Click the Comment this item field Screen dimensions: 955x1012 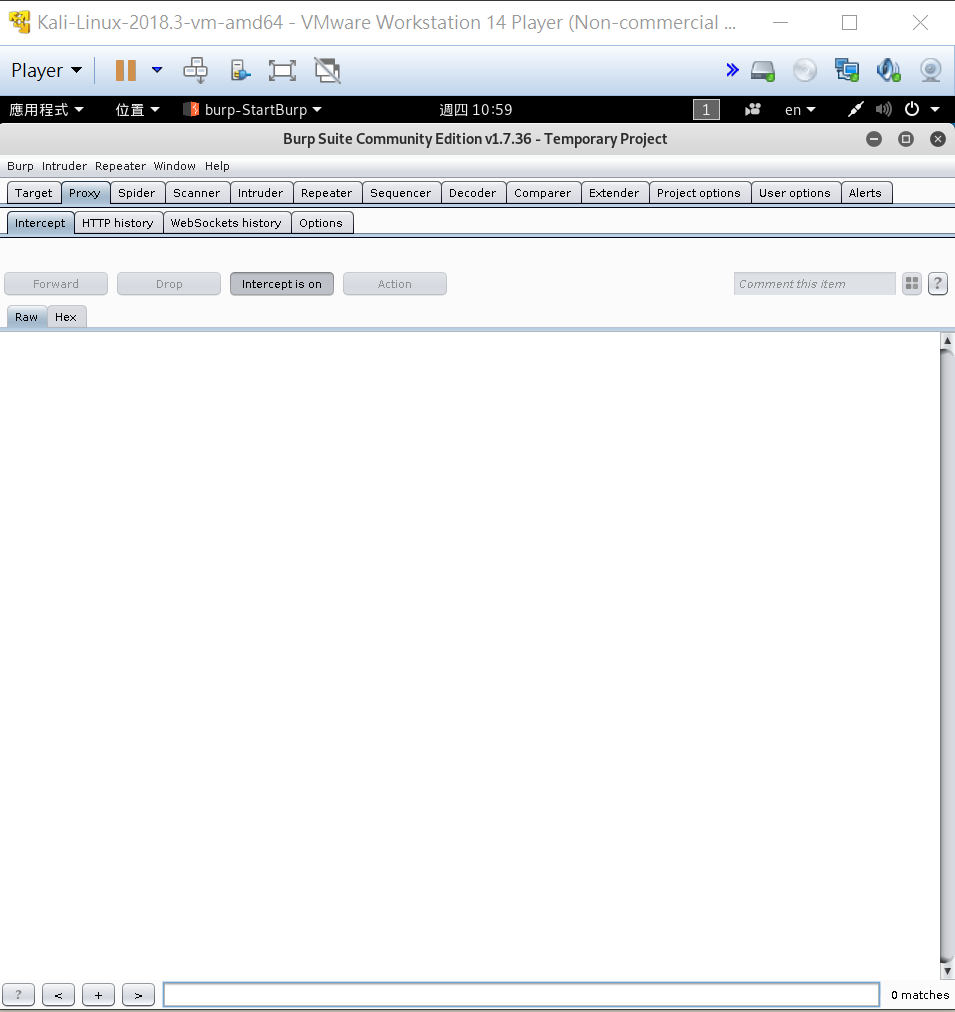814,284
